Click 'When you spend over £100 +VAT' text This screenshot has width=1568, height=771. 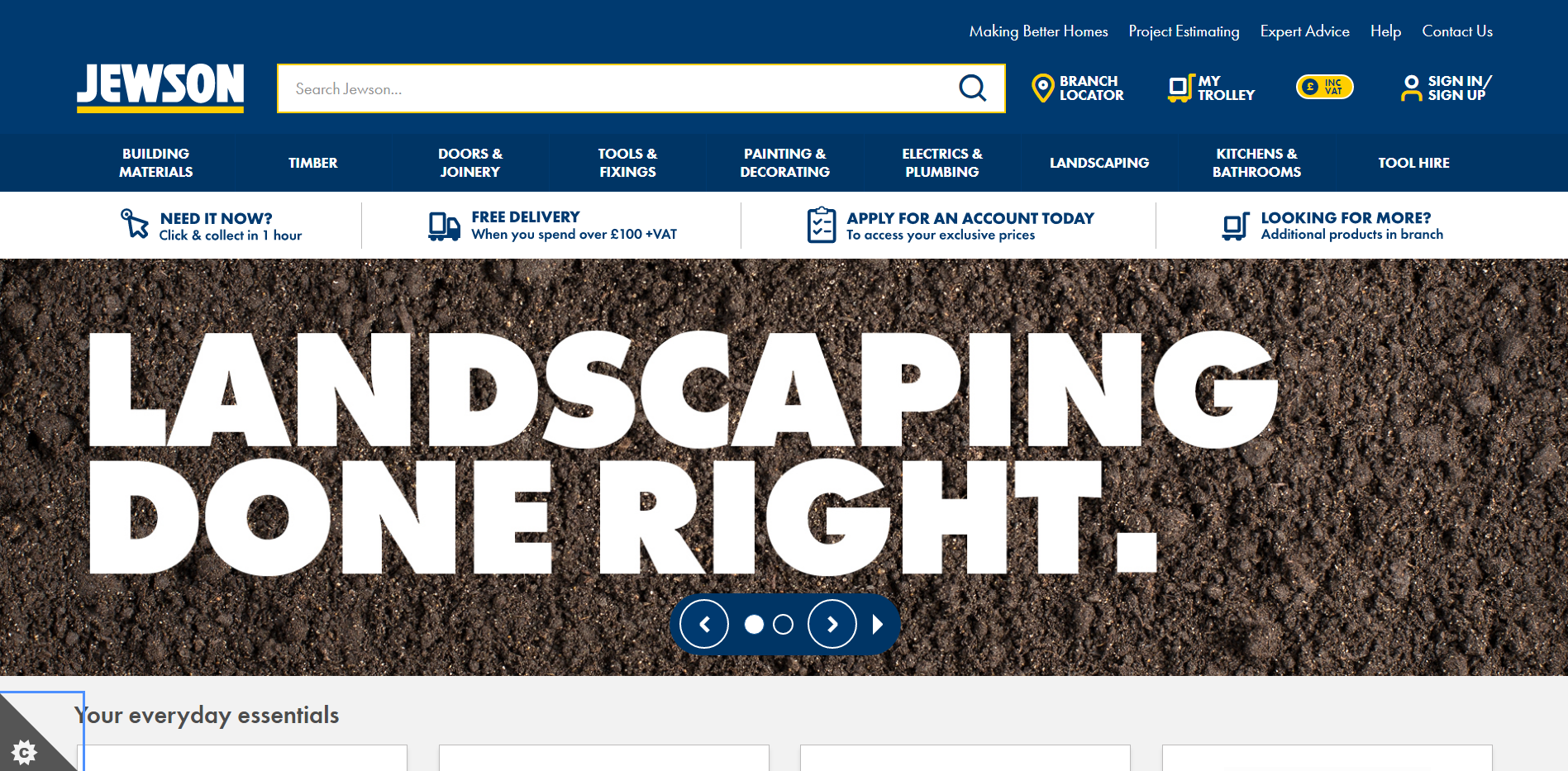(x=574, y=235)
